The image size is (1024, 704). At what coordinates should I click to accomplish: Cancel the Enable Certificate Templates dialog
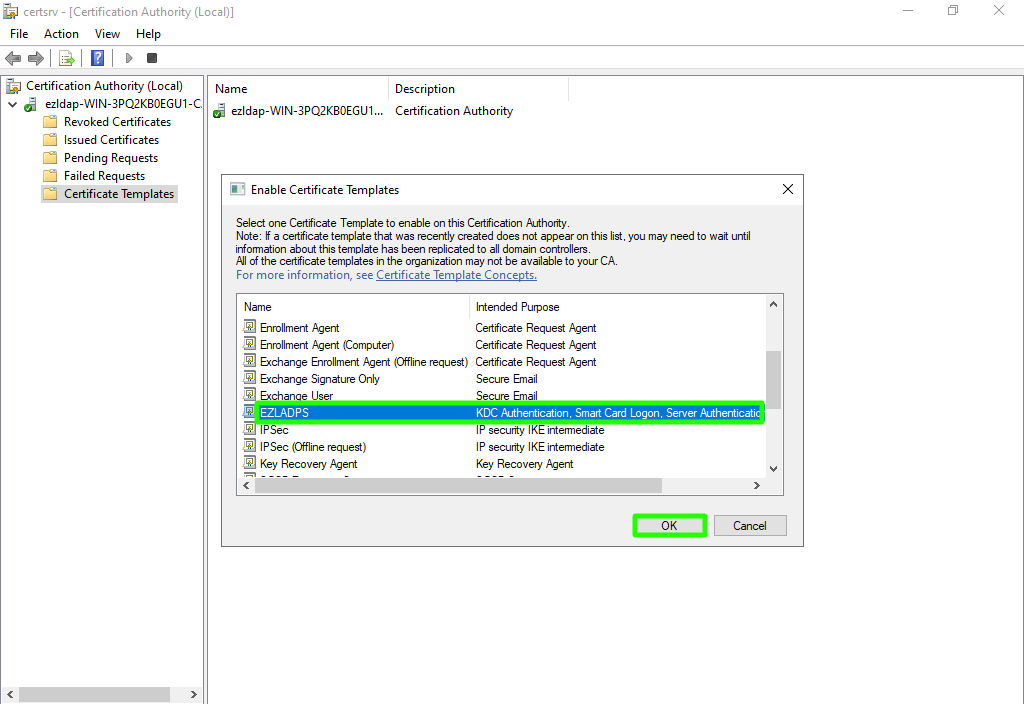point(749,526)
